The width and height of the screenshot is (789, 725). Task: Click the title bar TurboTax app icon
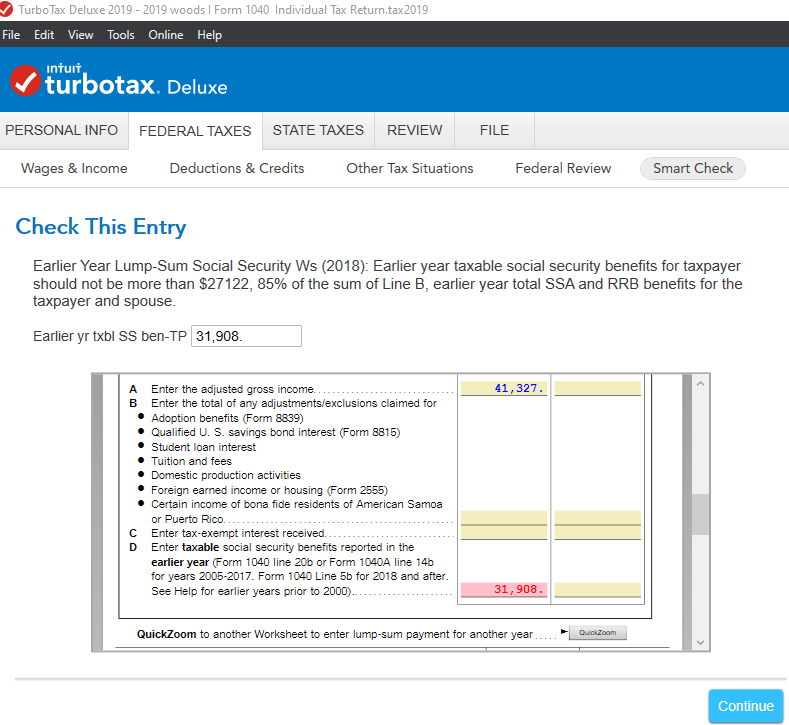pyautogui.click(x=6, y=9)
